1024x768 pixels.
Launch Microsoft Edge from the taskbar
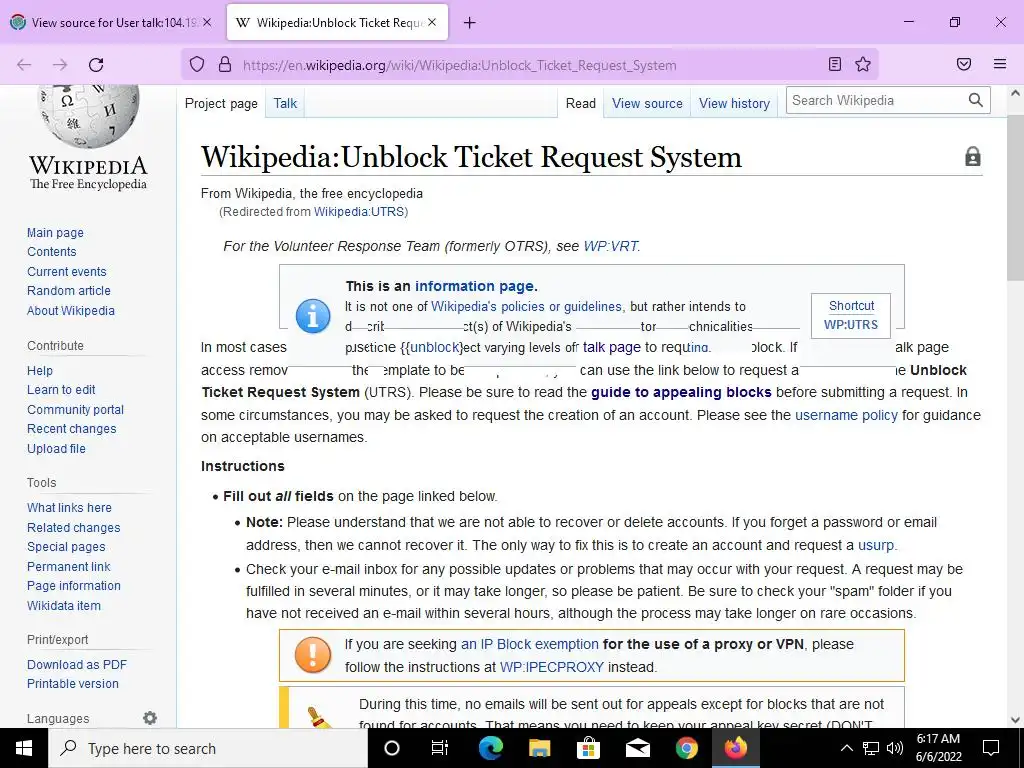pyautogui.click(x=490, y=748)
